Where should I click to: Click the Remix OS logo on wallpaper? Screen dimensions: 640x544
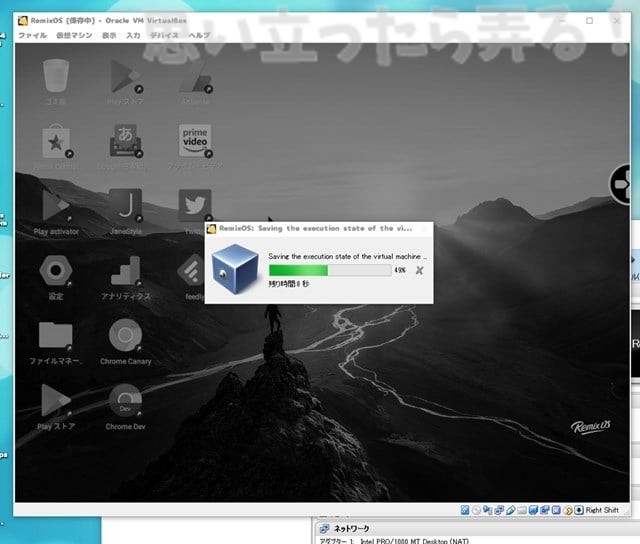[591, 427]
